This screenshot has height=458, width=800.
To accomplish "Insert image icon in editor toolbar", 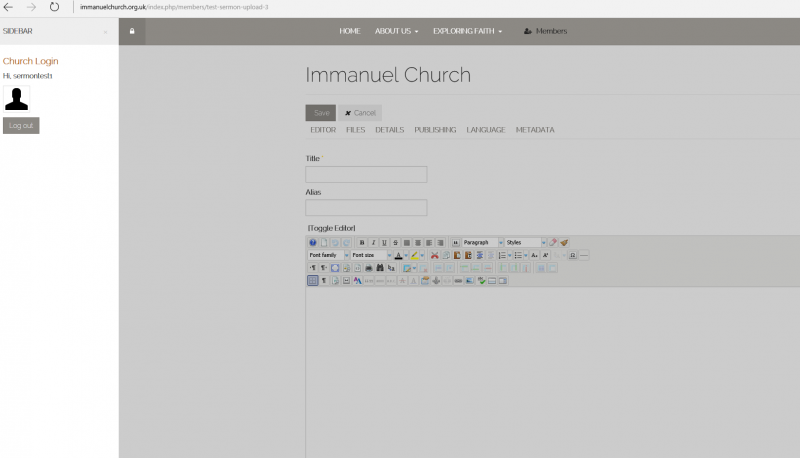I will [x=469, y=281].
